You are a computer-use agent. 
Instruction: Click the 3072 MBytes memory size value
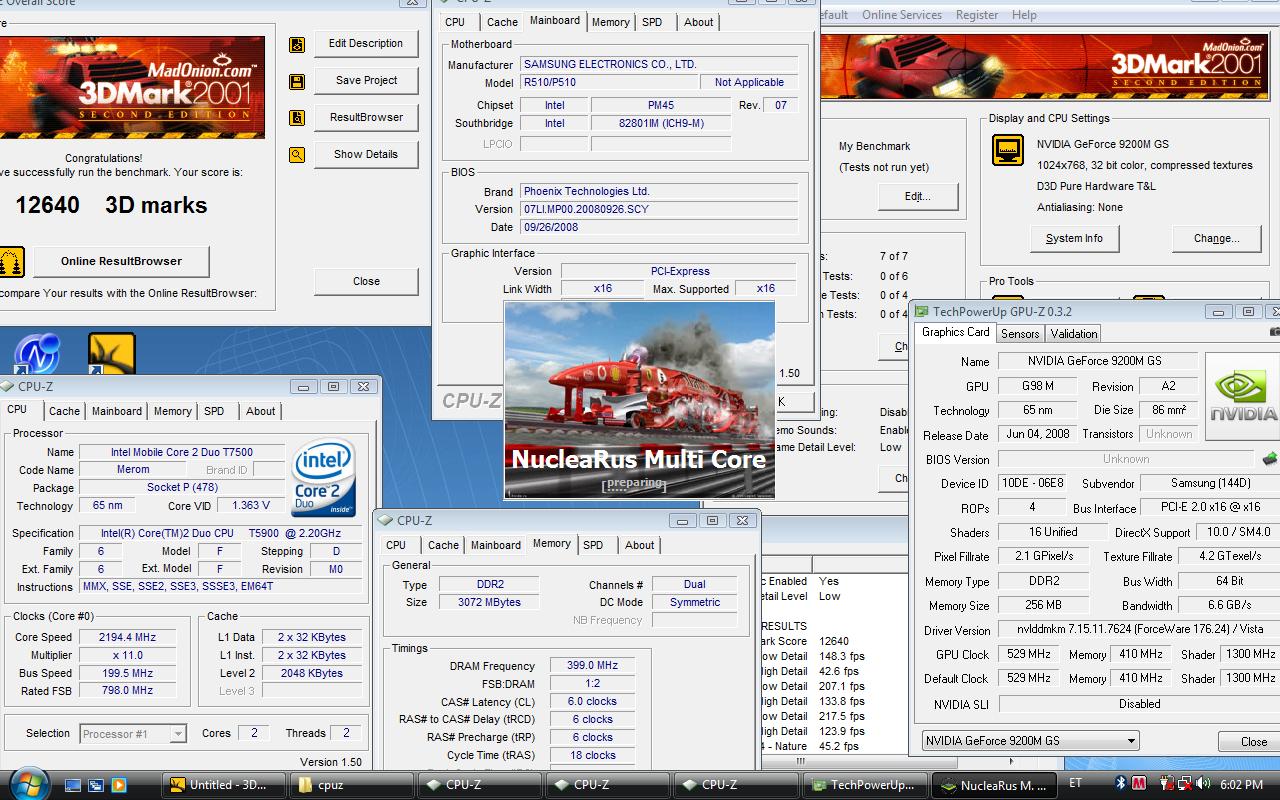coord(488,602)
